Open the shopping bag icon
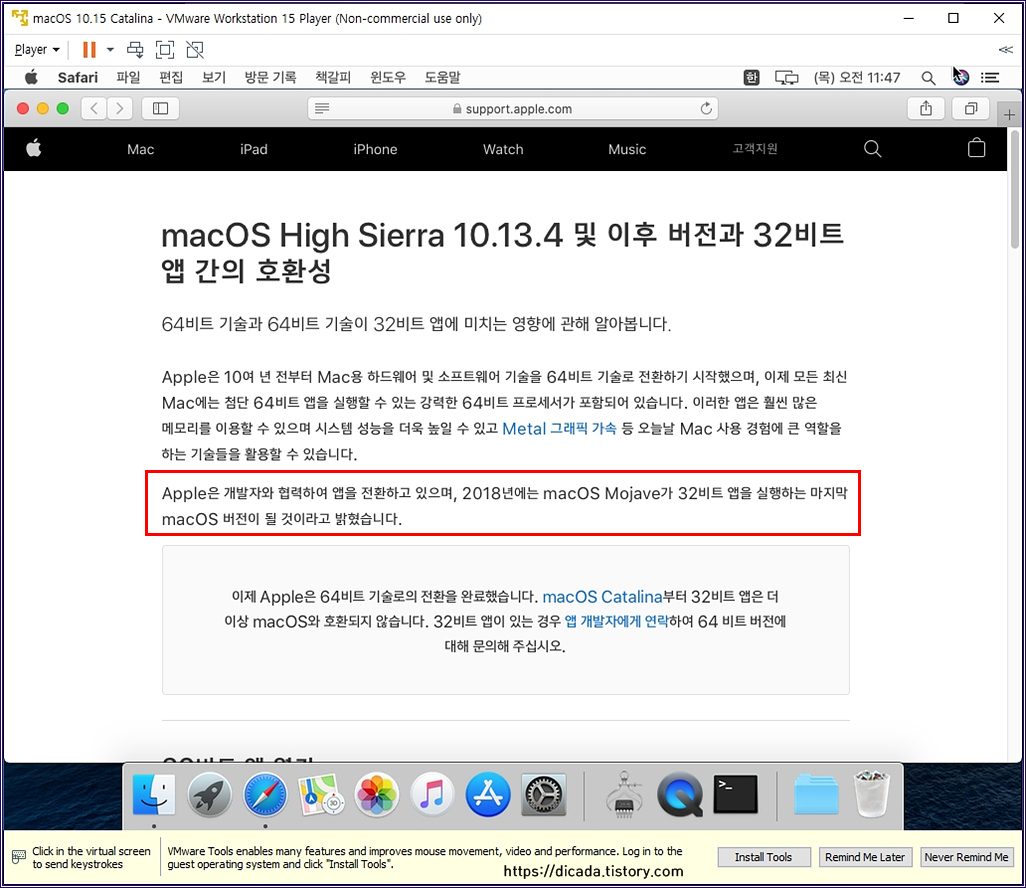 click(x=976, y=148)
